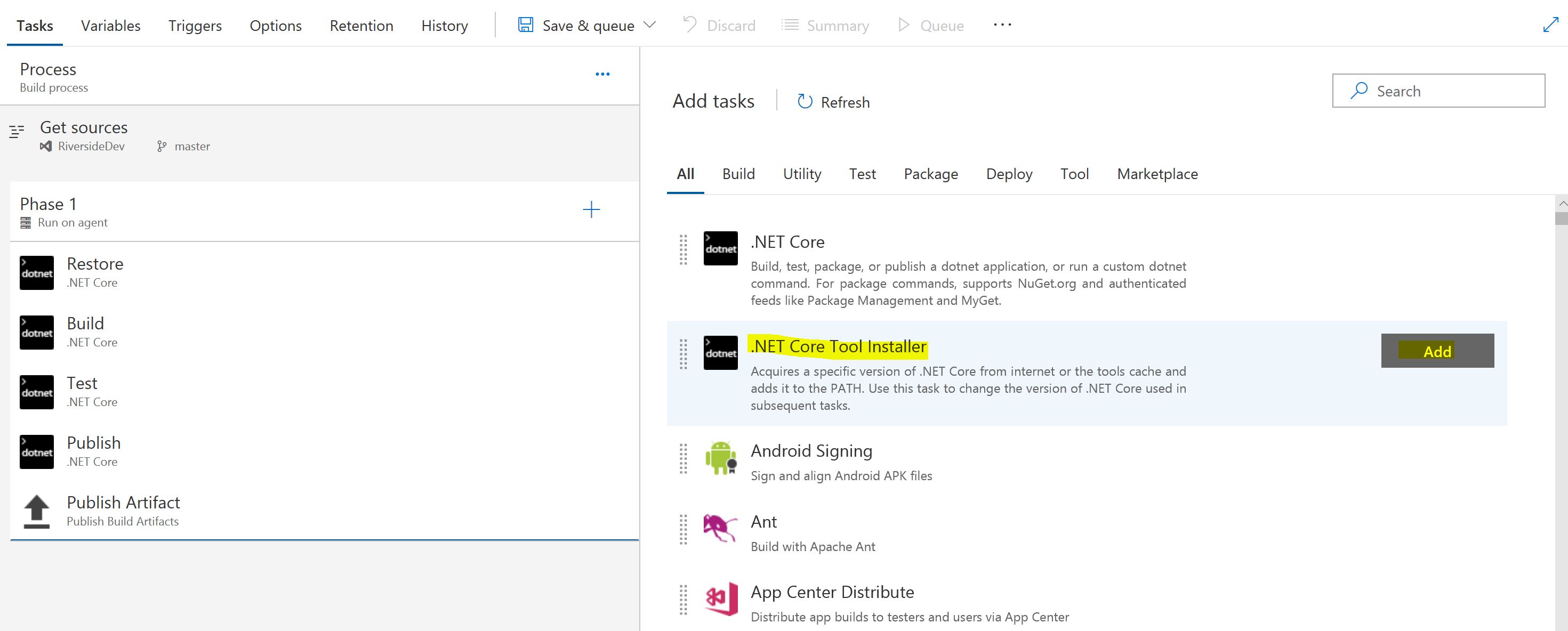Add the .NET Core Tool Installer task
This screenshot has height=631, width=1568.
pos(1436,351)
